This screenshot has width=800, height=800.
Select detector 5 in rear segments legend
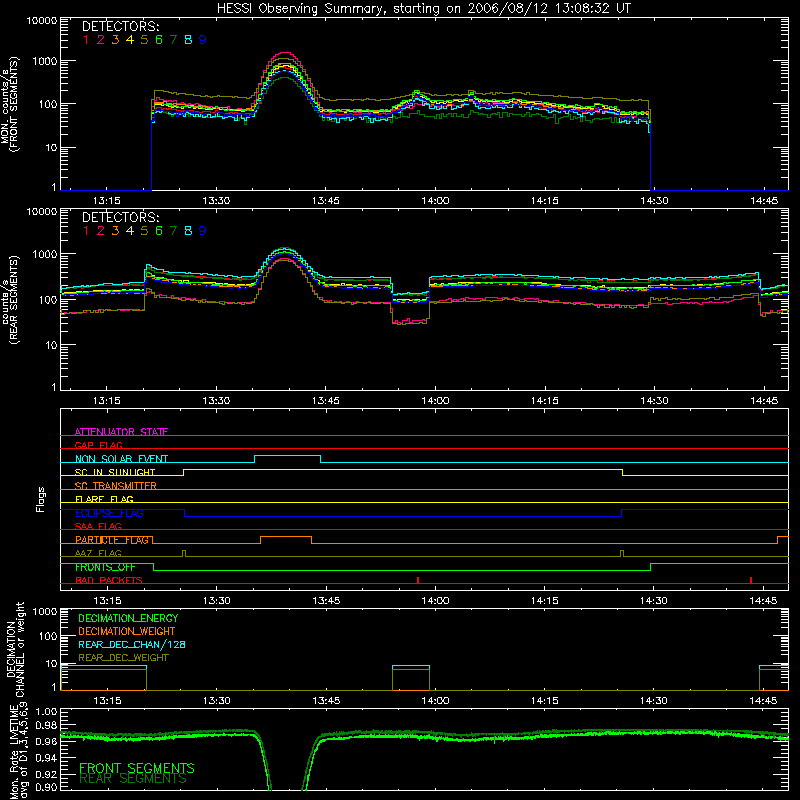(144, 231)
